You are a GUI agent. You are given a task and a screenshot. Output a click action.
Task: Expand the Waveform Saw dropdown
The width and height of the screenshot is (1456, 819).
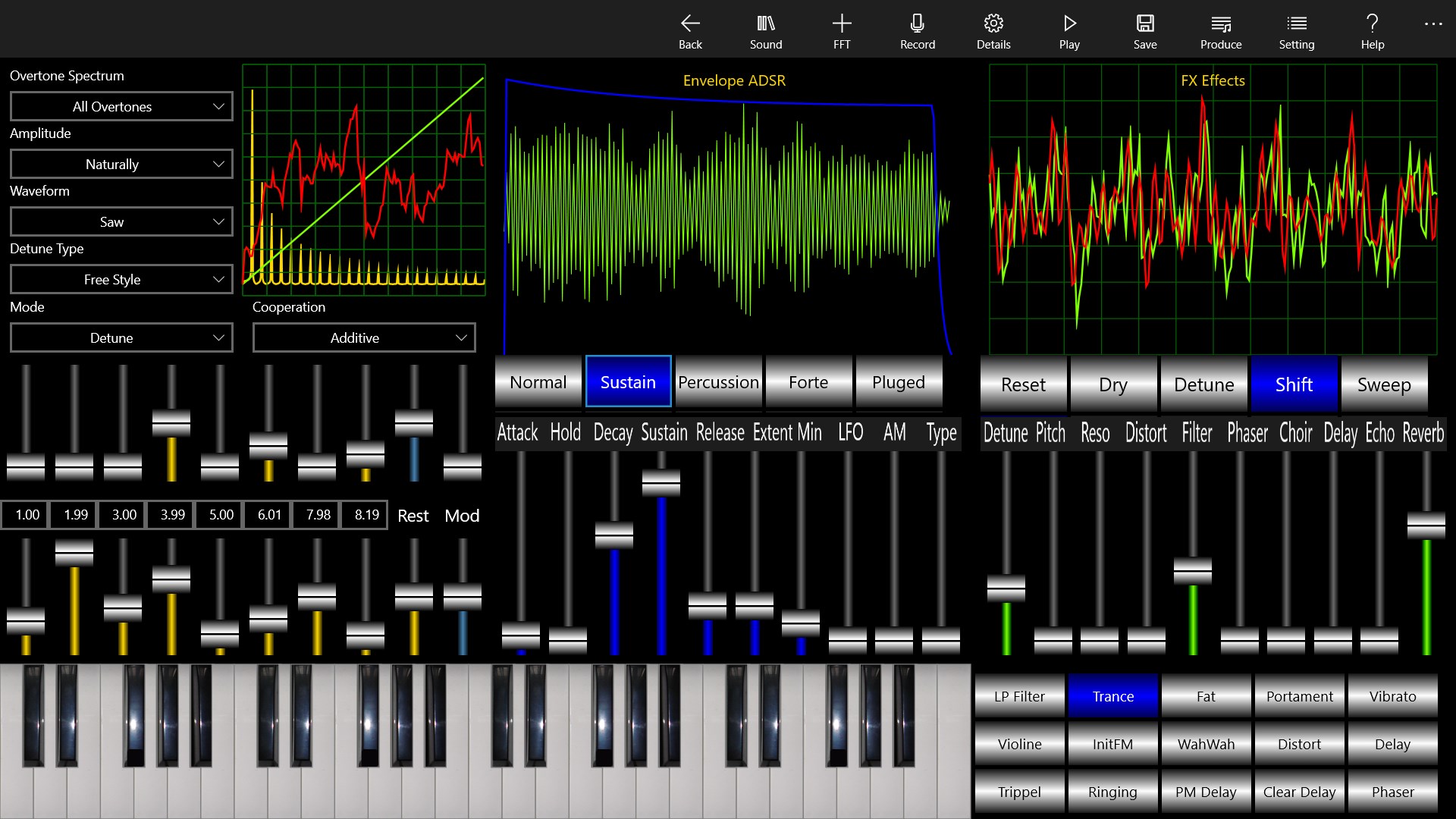[121, 222]
